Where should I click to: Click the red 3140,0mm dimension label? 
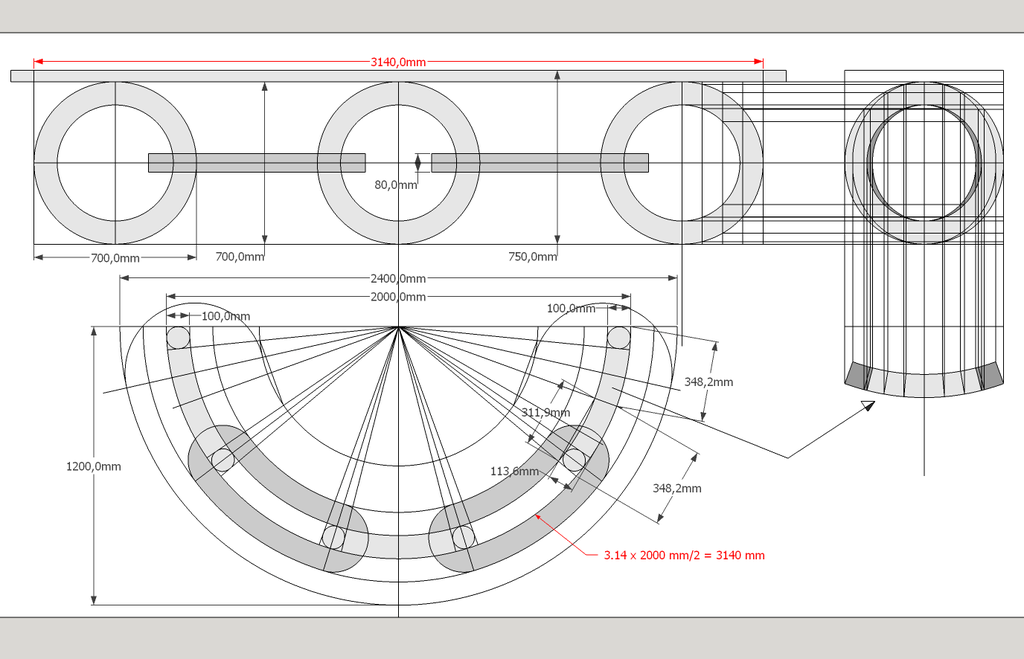398,62
